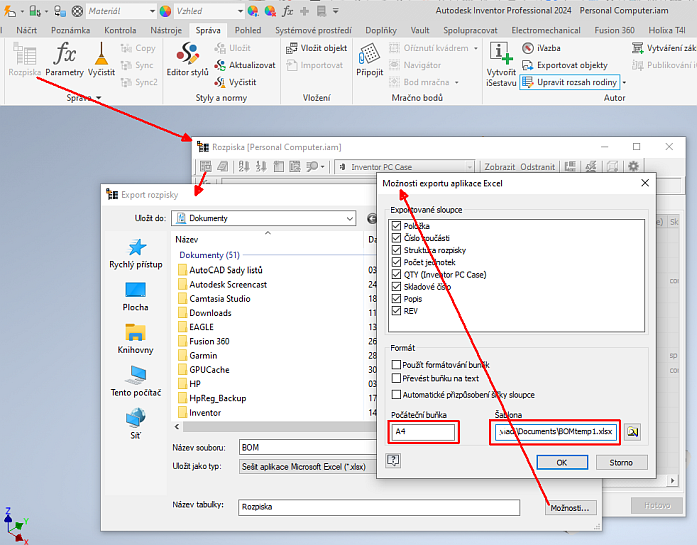Image resolution: width=697 pixels, height=545 pixels.
Task: Open the Parametry fx tool
Action: [64, 58]
